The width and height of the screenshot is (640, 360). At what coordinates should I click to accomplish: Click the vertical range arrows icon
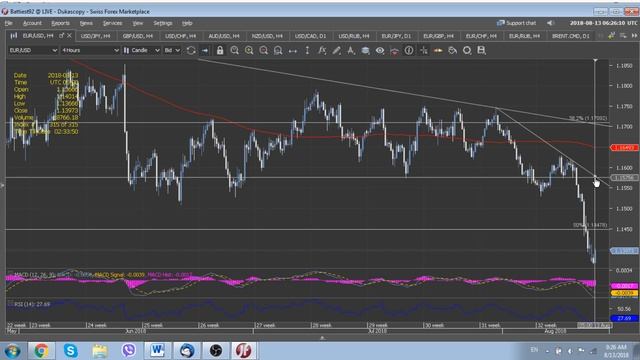pos(307,51)
